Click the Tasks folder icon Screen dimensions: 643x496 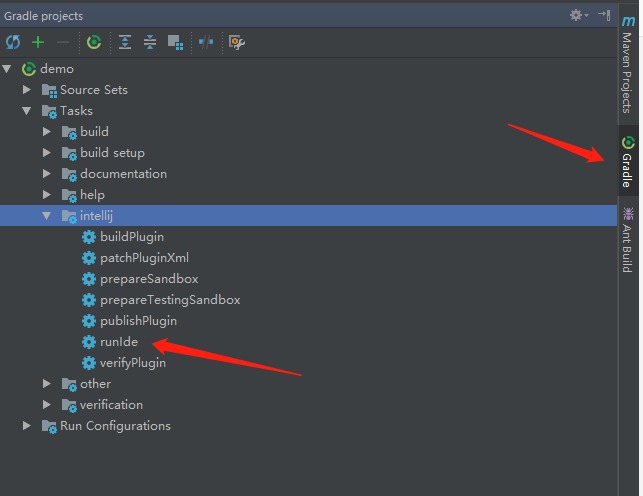pyautogui.click(x=49, y=111)
